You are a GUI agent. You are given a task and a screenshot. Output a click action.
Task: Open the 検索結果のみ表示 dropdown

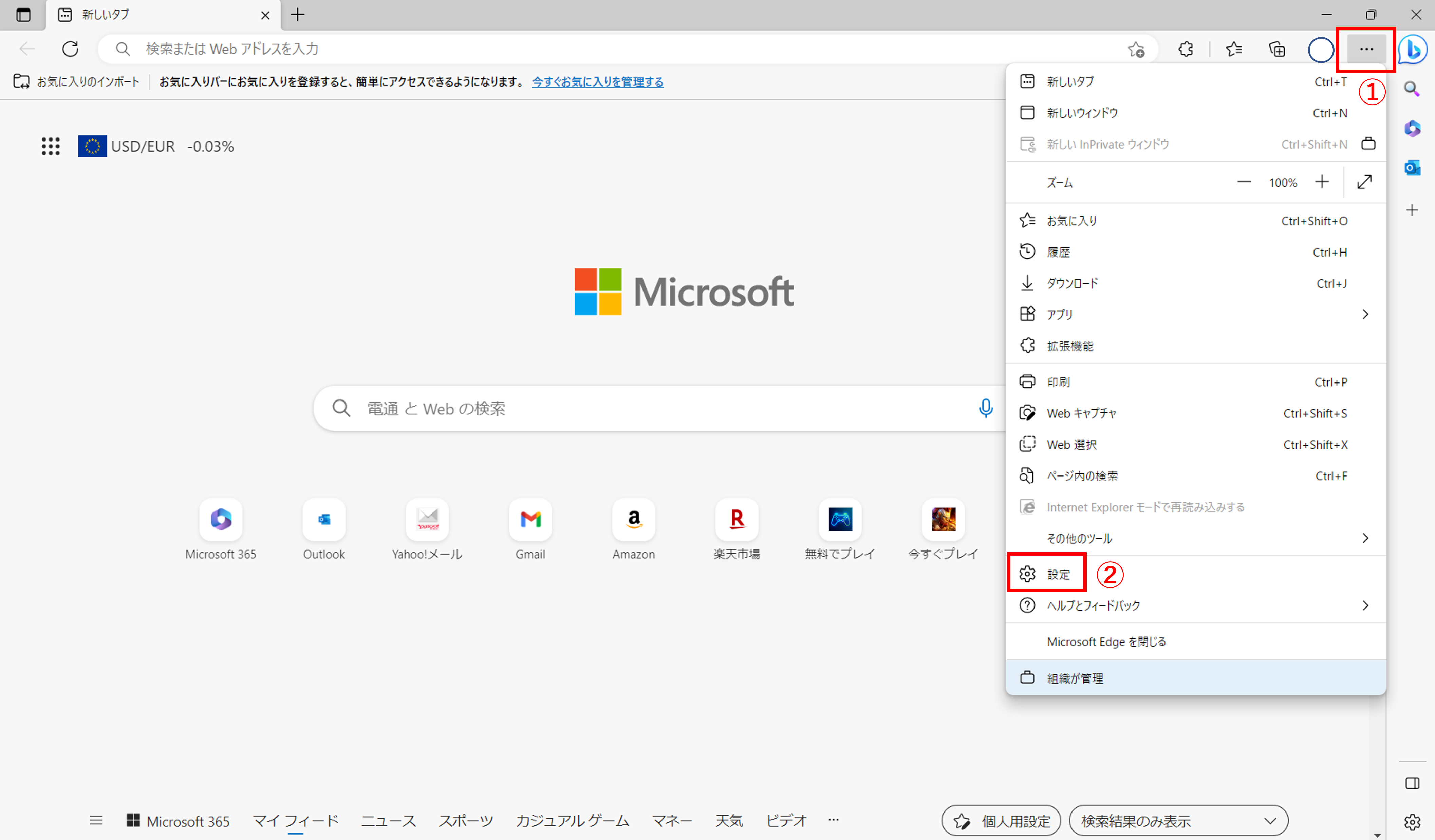1179,821
